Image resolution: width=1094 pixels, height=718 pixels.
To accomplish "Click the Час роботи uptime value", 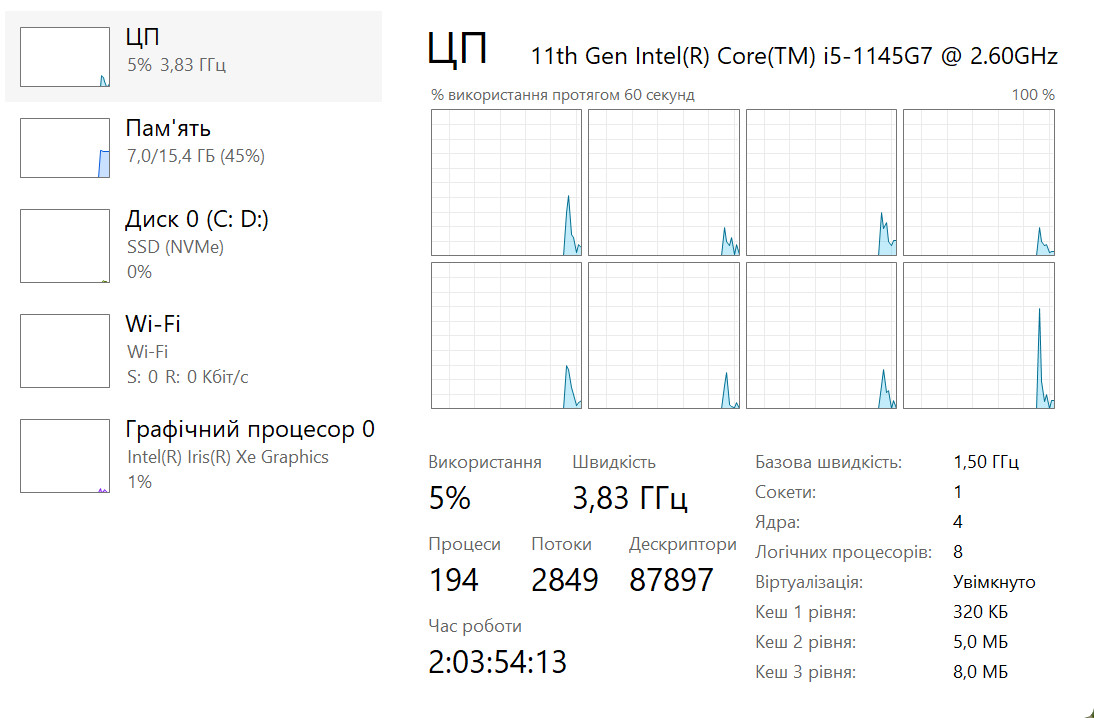I will [x=497, y=662].
